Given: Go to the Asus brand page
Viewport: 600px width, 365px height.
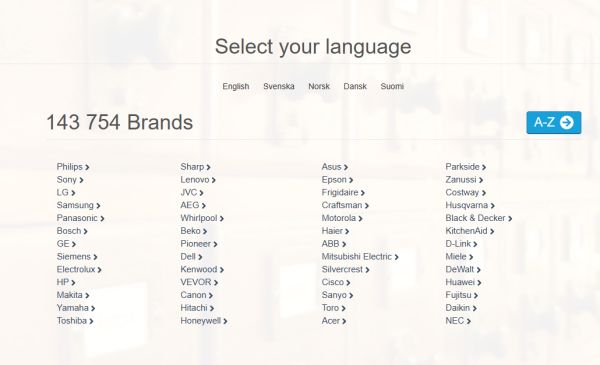Looking at the screenshot, I should [334, 167].
